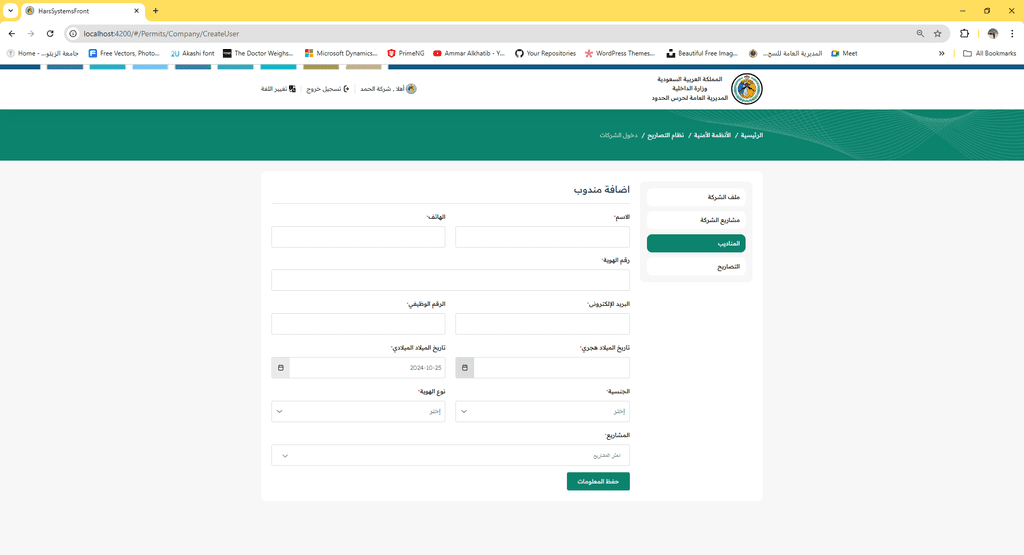
Task: Open the المشاريع projects multiselect dropdown
Action: click(451, 455)
